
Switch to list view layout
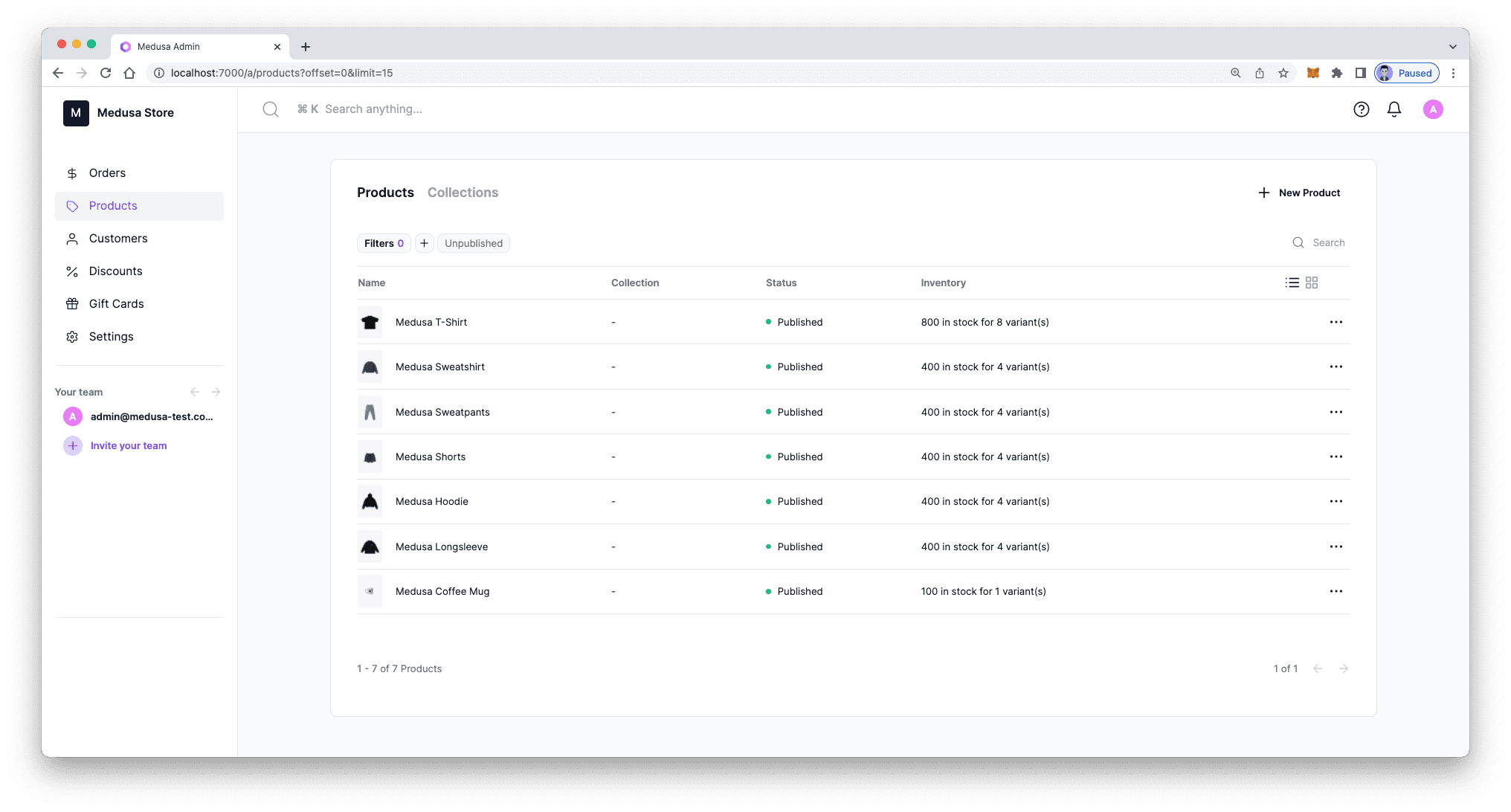click(1292, 283)
